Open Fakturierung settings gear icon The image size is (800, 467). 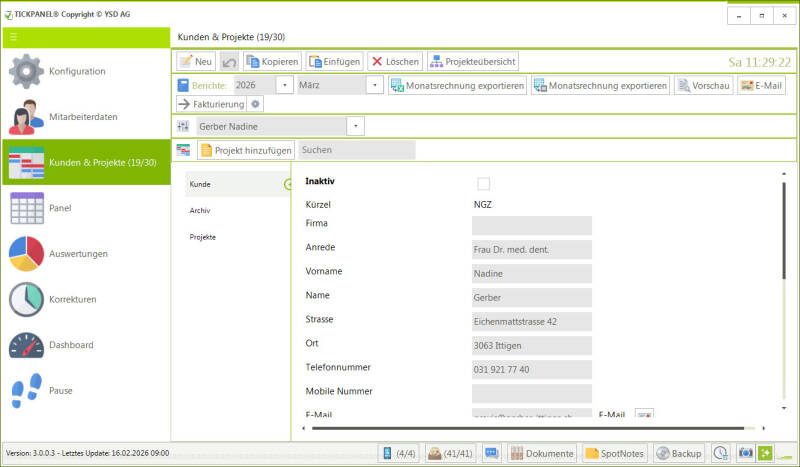255,104
